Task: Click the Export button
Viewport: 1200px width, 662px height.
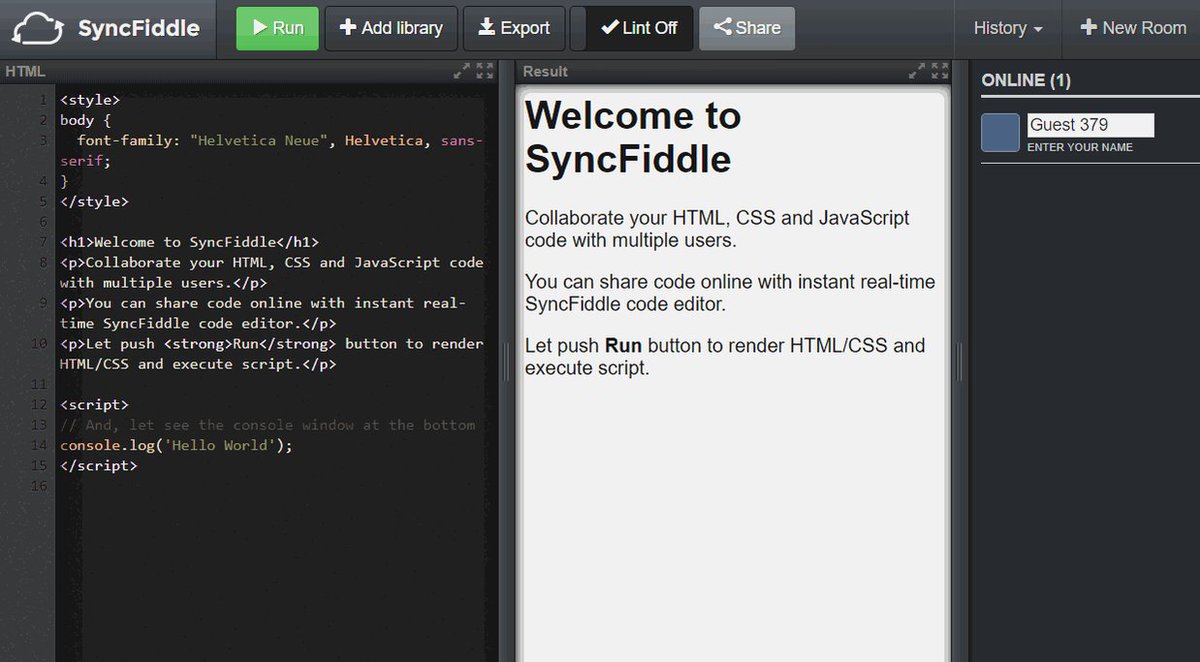Action: point(514,28)
